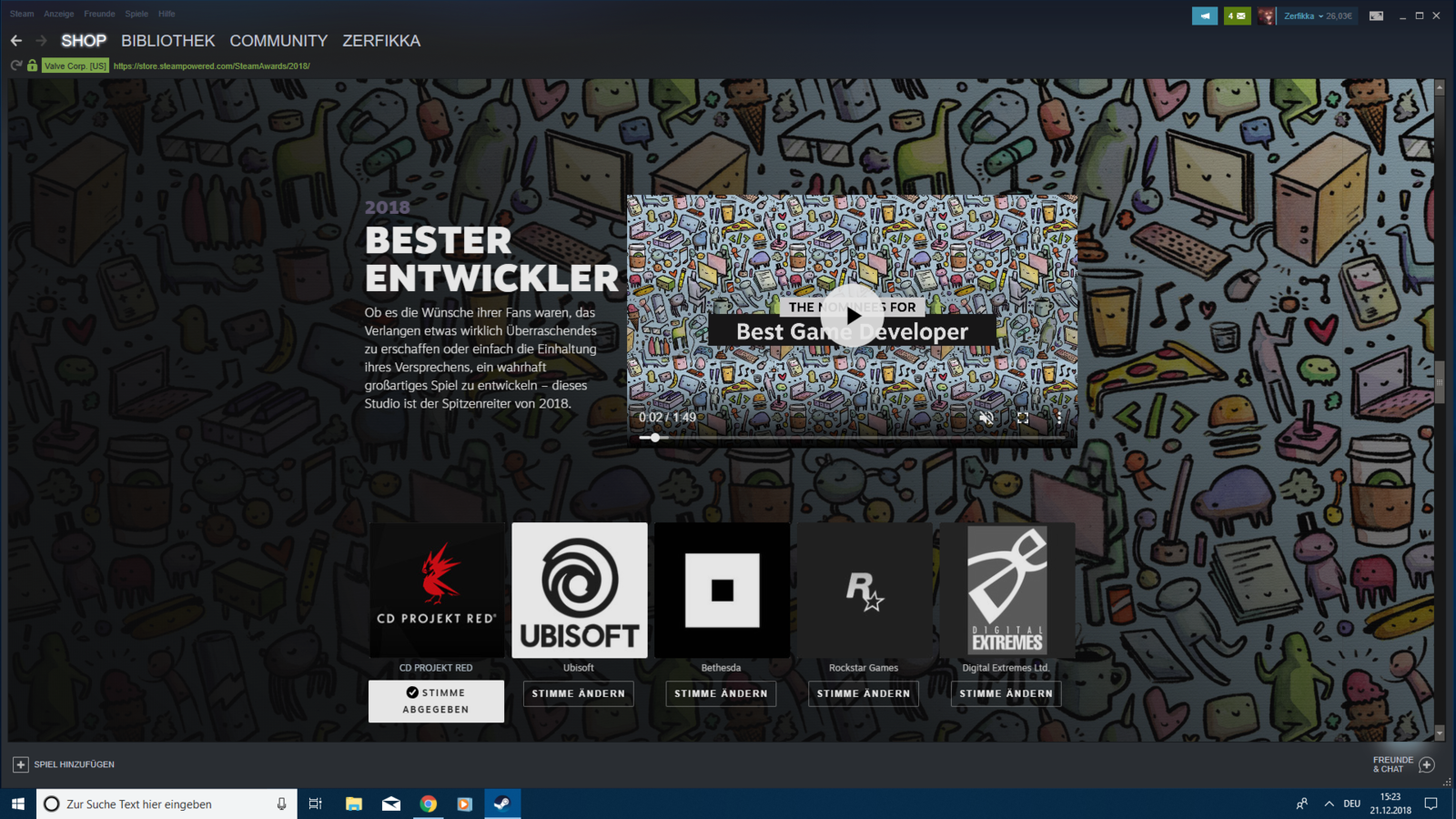The height and width of the screenshot is (819, 1456).
Task: Click Stimme ändern under Rockstar Games
Action: pyautogui.click(x=864, y=693)
